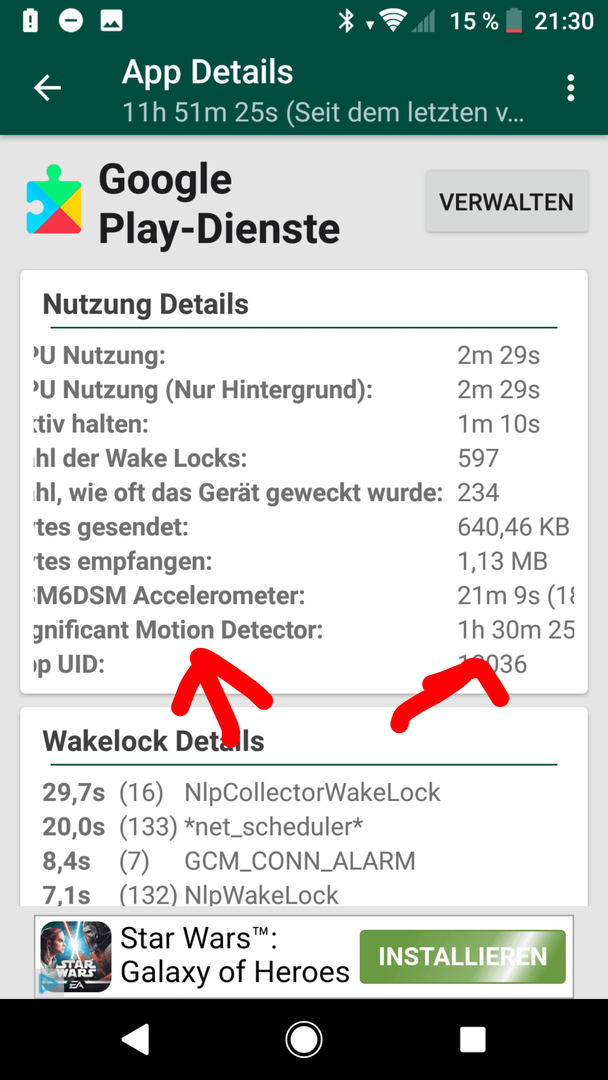The height and width of the screenshot is (1080, 608).
Task: Tap the recent apps square button
Action: pyautogui.click(x=473, y=1039)
